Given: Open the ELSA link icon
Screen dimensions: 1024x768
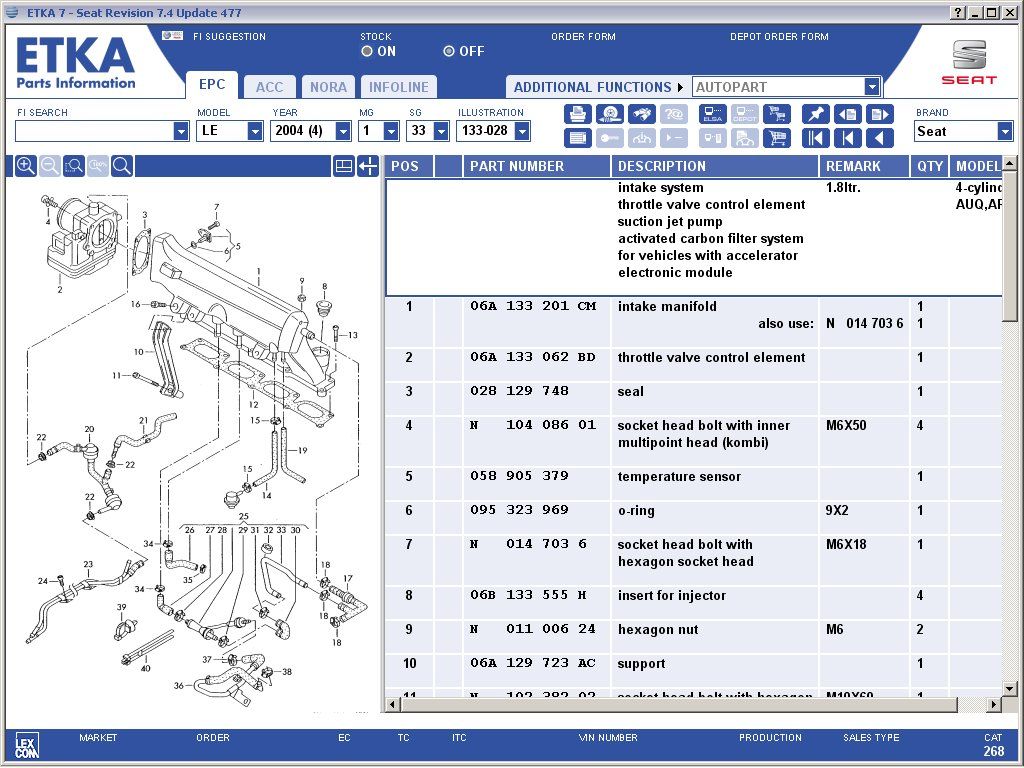Looking at the screenshot, I should [712, 114].
